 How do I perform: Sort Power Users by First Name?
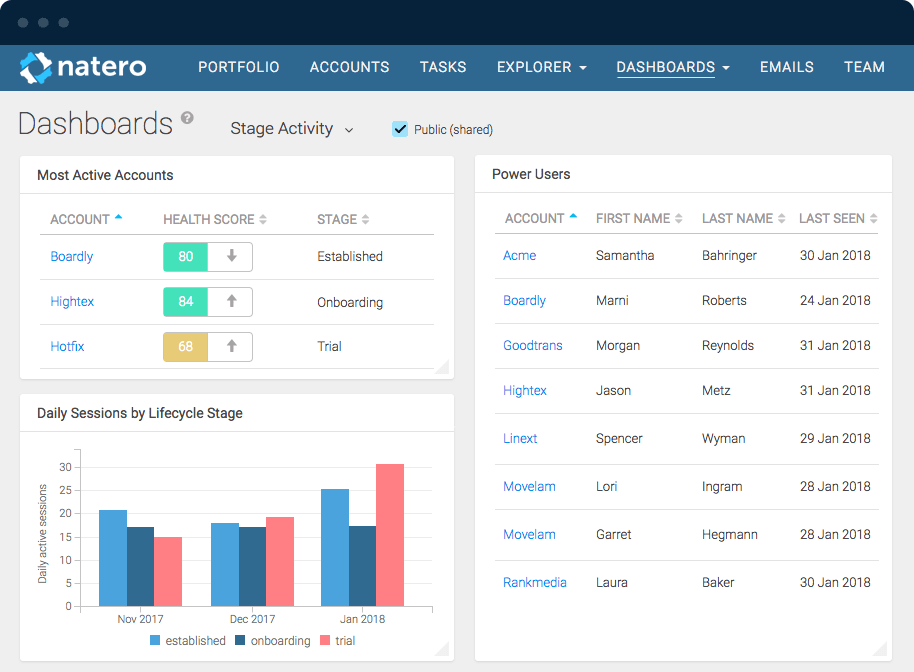pyautogui.click(x=639, y=218)
